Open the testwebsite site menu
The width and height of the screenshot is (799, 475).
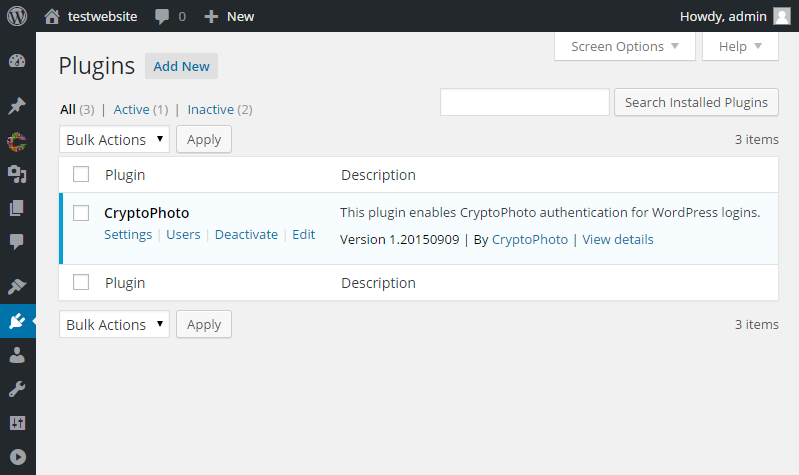coord(102,16)
